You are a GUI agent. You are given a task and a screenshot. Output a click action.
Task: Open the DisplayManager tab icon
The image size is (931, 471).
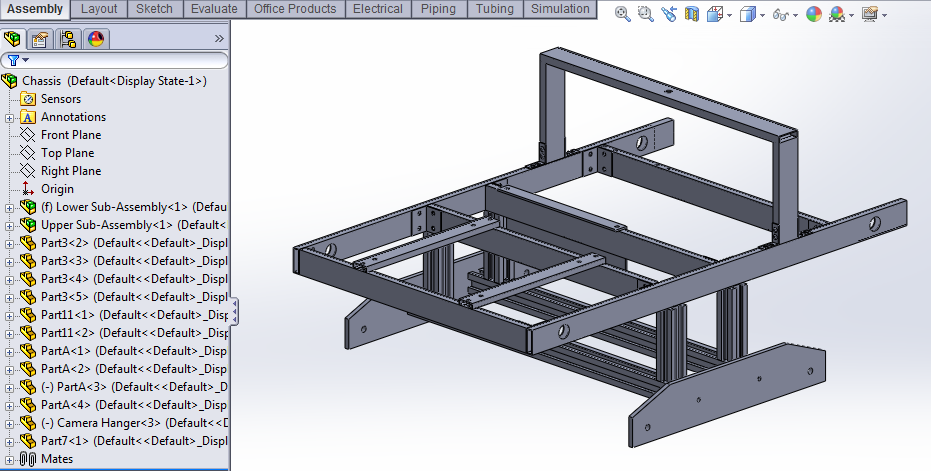[96, 39]
